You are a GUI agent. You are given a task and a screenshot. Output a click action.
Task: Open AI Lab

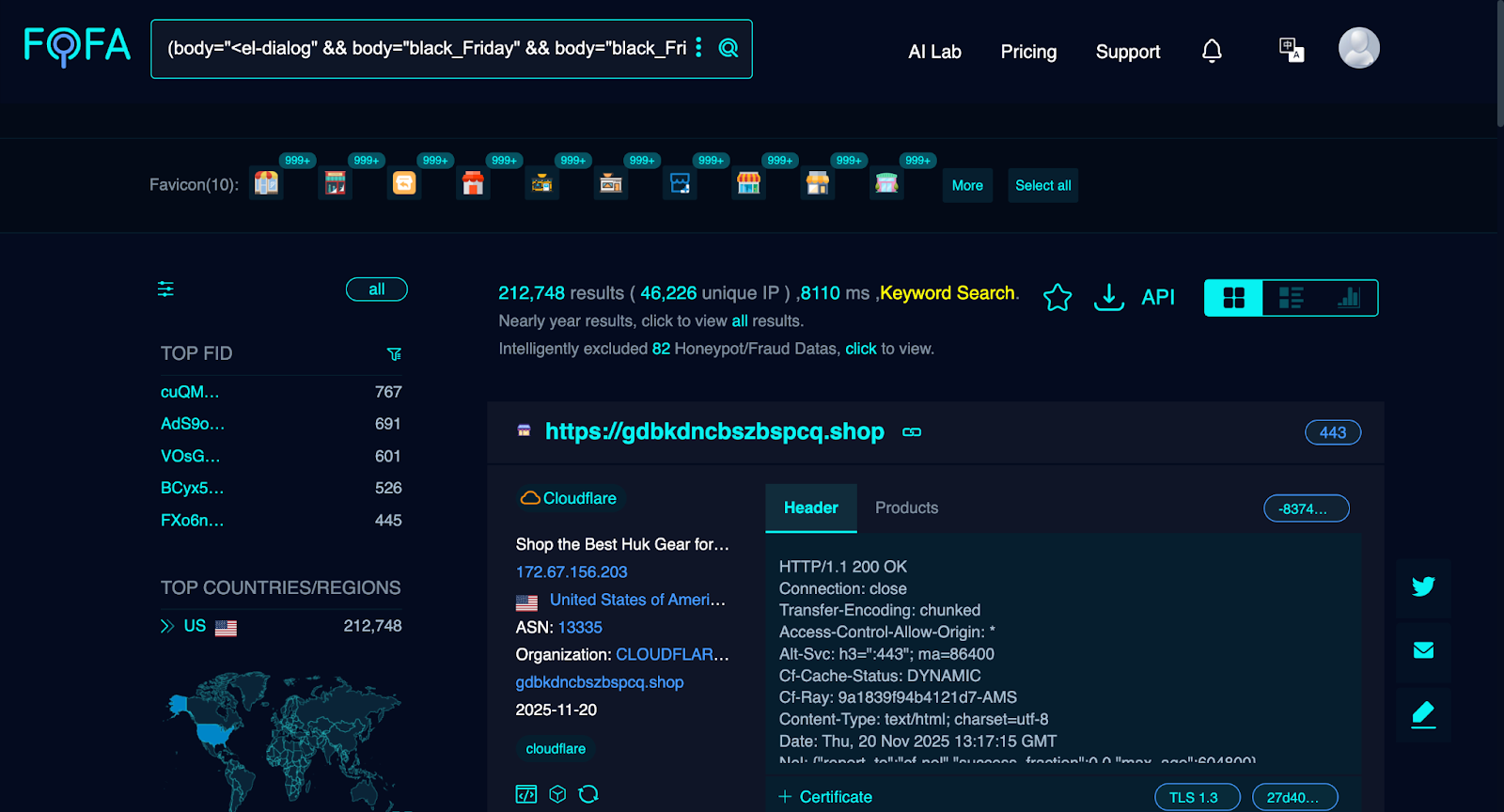[934, 52]
